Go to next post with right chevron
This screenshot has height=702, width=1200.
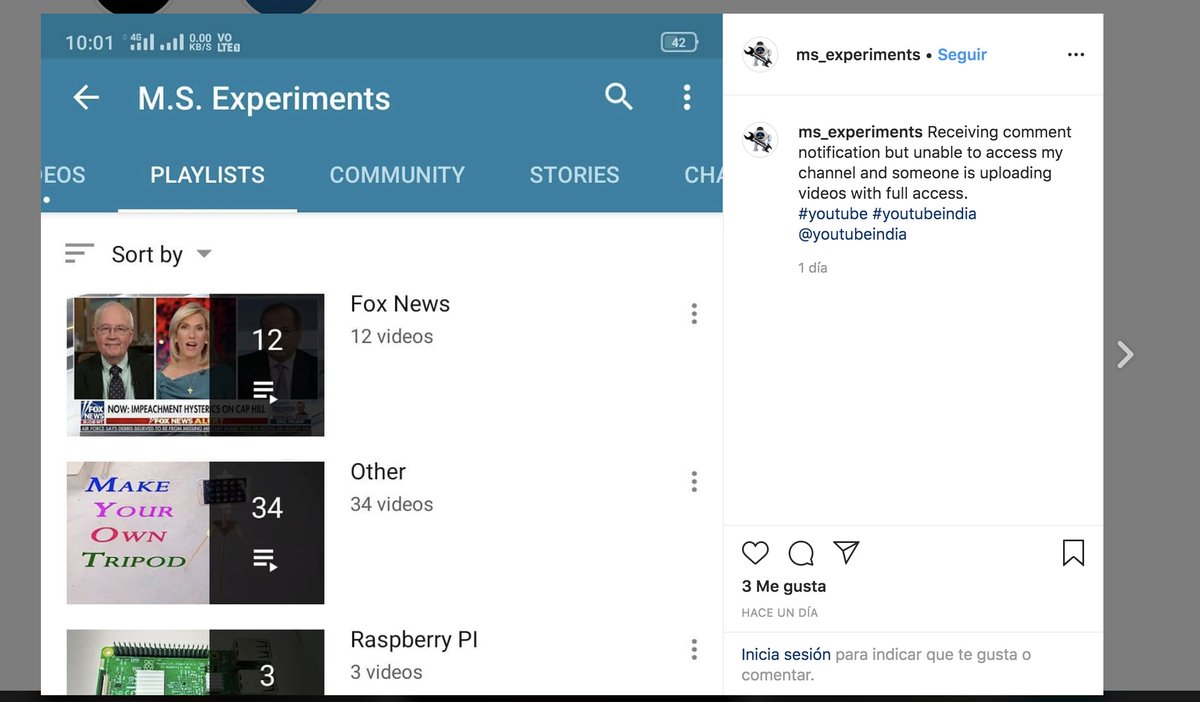click(x=1126, y=354)
